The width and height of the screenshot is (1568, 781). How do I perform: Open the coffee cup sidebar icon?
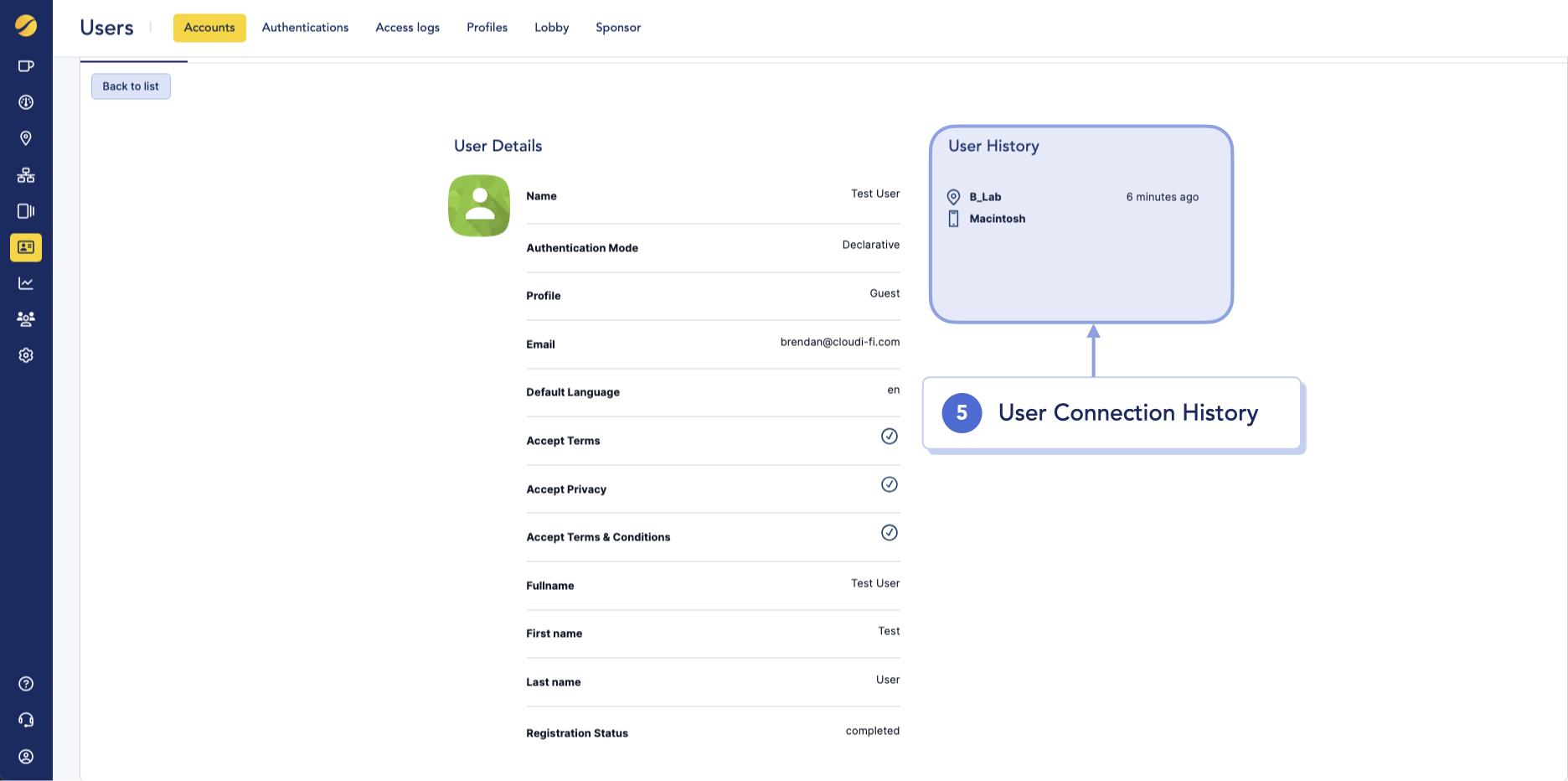tap(26, 66)
